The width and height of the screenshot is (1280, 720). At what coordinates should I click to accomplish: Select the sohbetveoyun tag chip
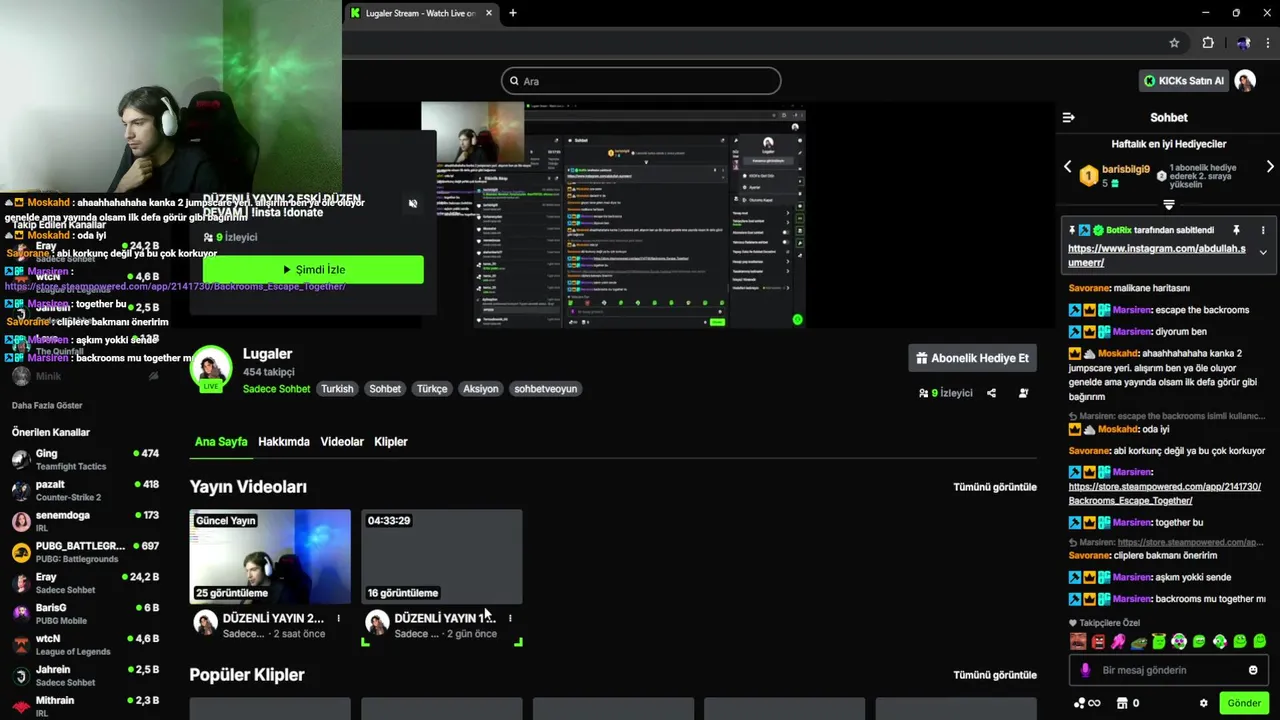pyautogui.click(x=546, y=389)
